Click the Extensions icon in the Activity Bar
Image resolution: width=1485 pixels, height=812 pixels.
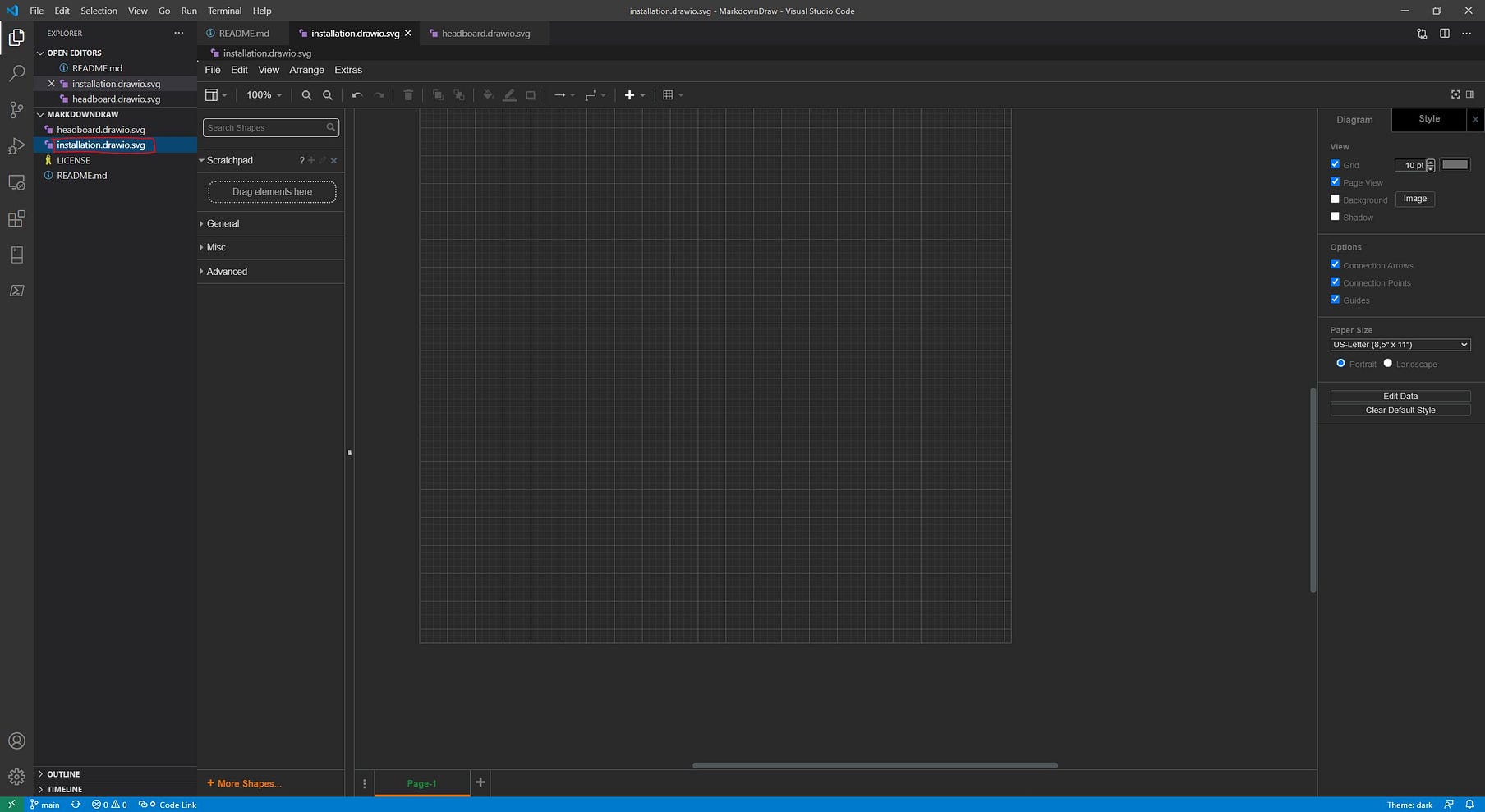click(x=16, y=218)
